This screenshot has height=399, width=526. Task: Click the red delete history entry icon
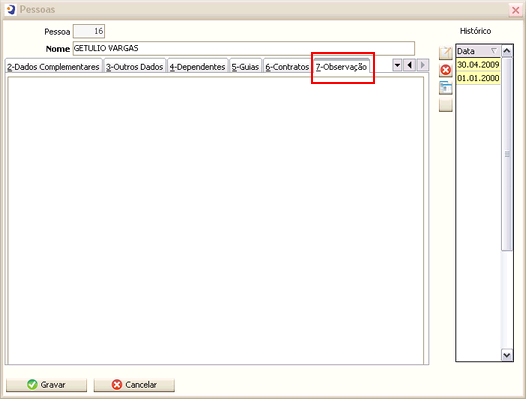[x=446, y=70]
